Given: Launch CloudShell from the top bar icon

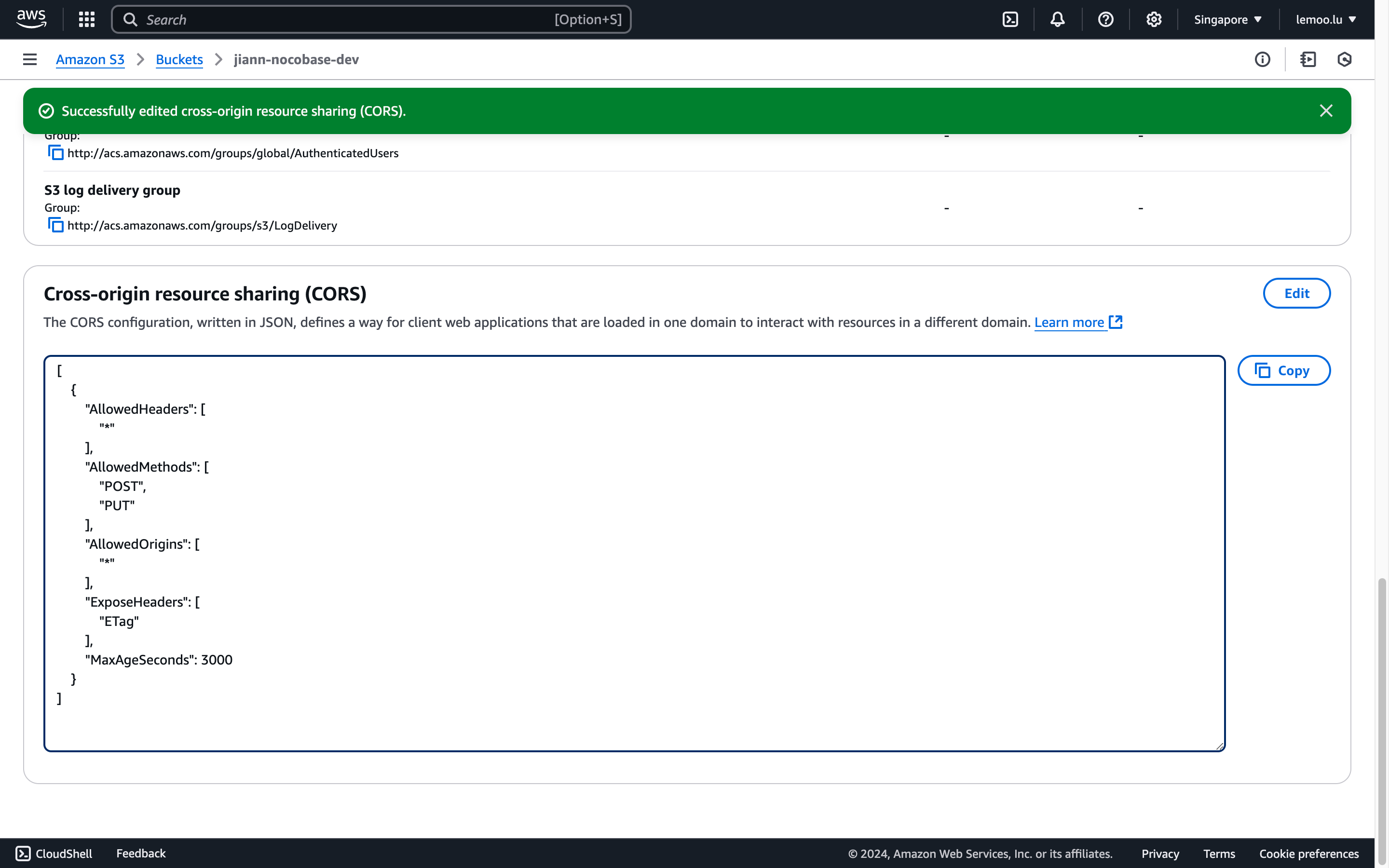Looking at the screenshot, I should point(1010,19).
